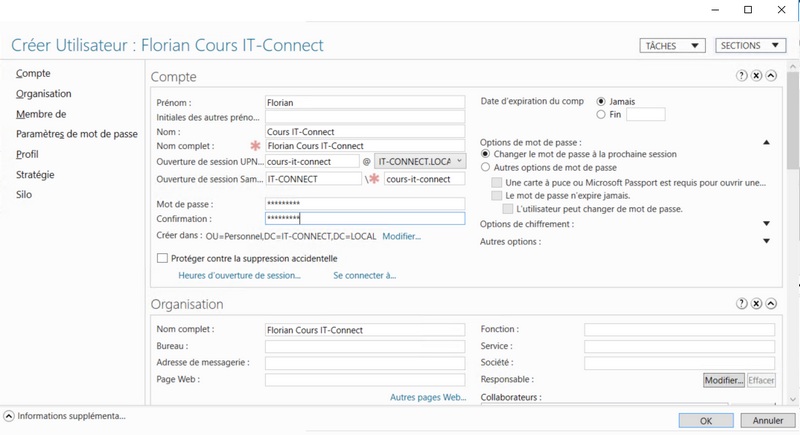Open help for the Compte section
800x435 pixels.
[742, 76]
